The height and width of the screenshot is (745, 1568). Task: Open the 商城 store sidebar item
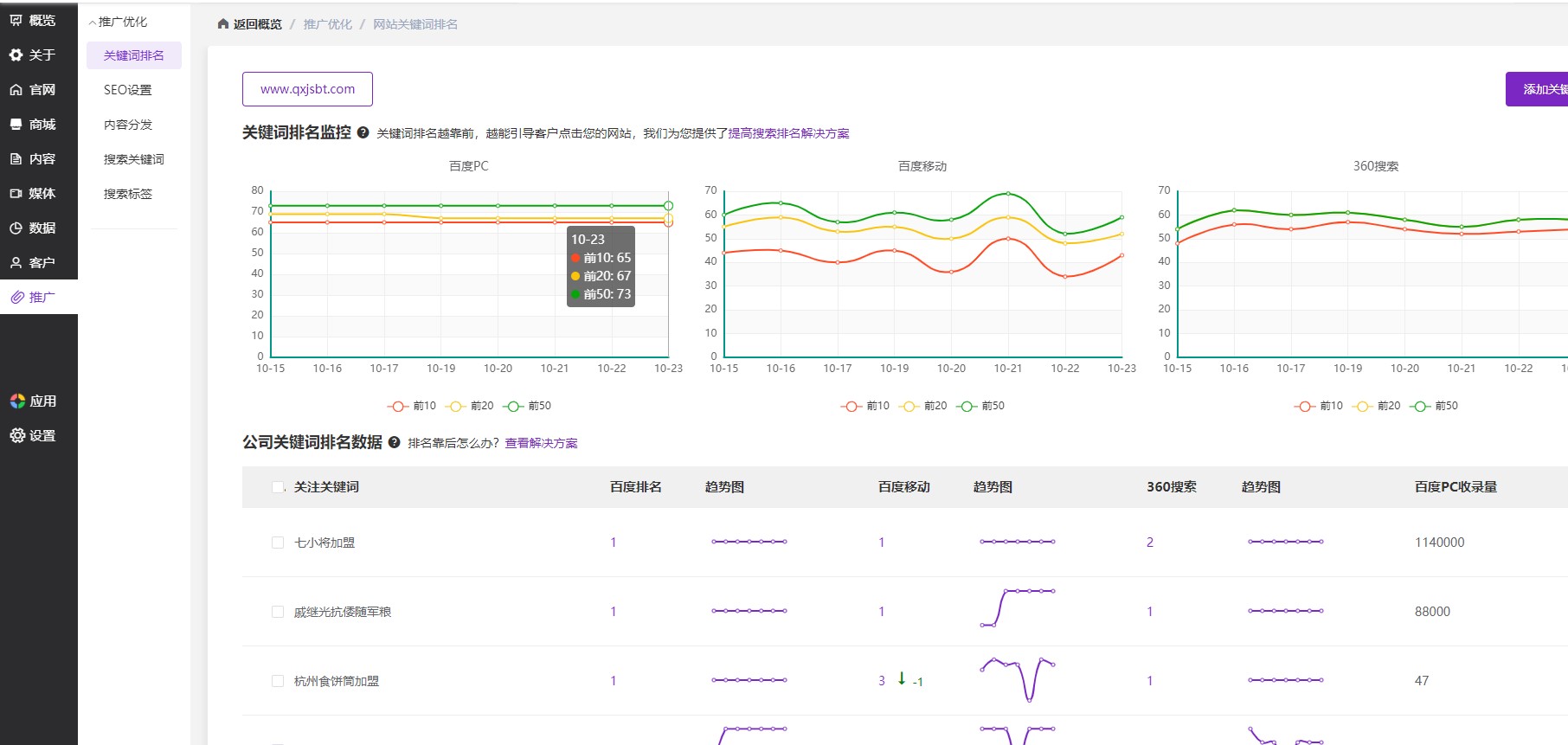tap(39, 124)
